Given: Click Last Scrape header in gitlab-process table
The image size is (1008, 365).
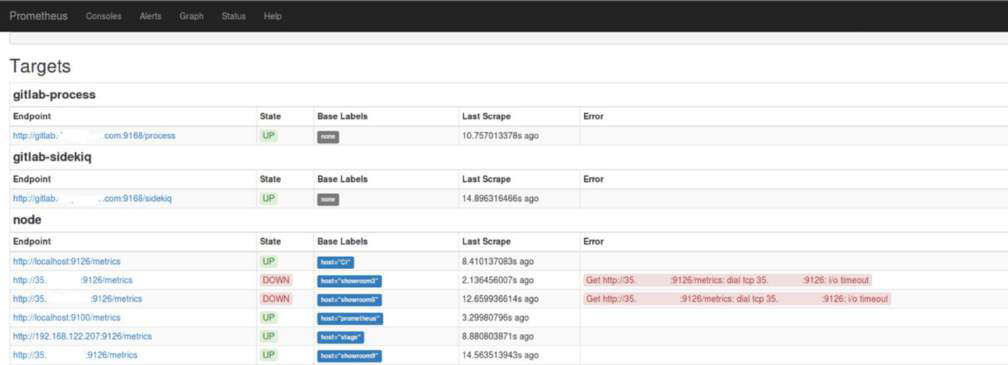Looking at the screenshot, I should click(486, 116).
